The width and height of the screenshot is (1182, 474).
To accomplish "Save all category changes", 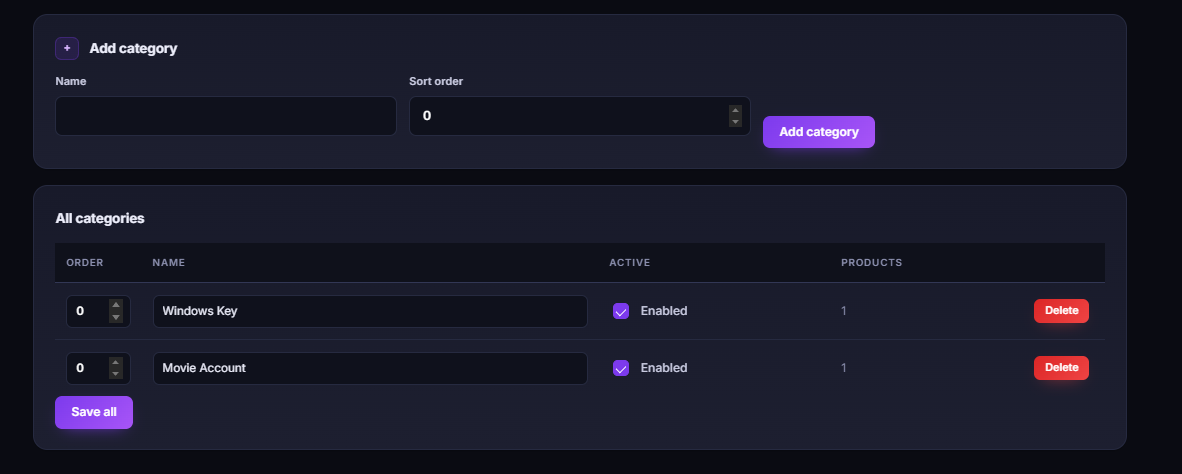I will tap(93, 412).
